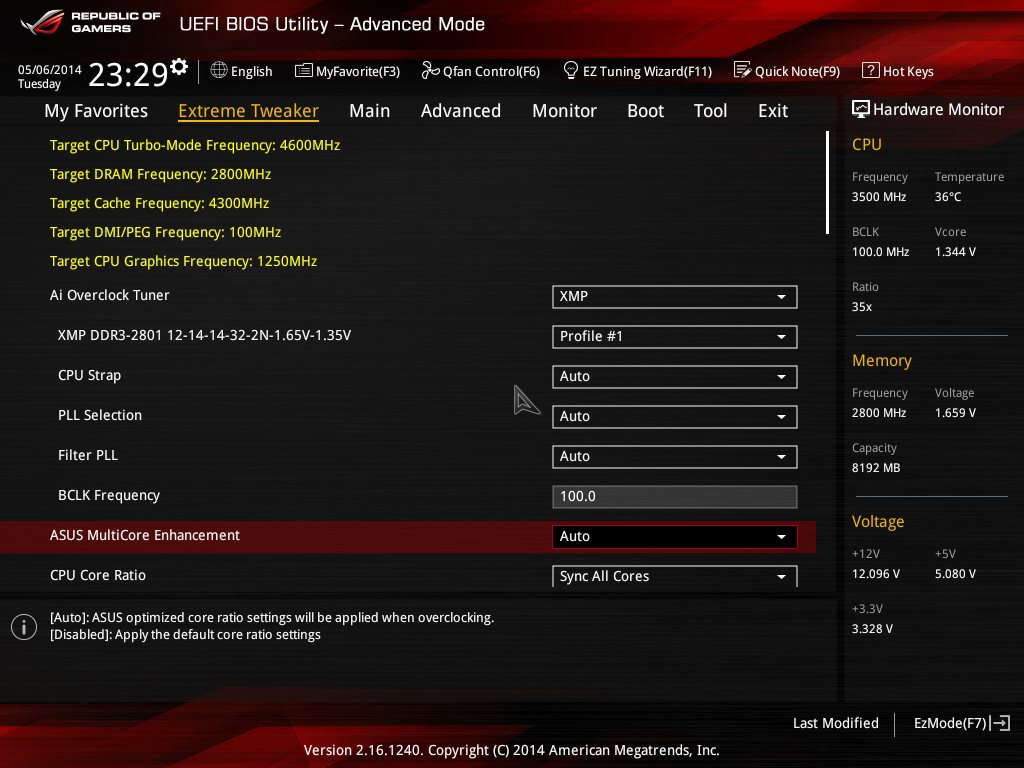Switch to the Main tab
Image resolution: width=1024 pixels, height=768 pixels.
(370, 111)
